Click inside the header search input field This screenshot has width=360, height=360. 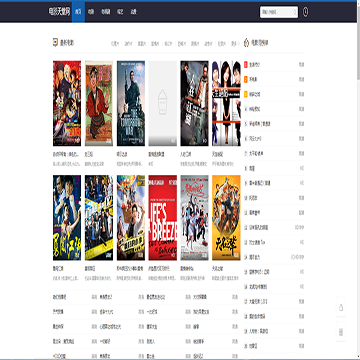[x=276, y=12]
